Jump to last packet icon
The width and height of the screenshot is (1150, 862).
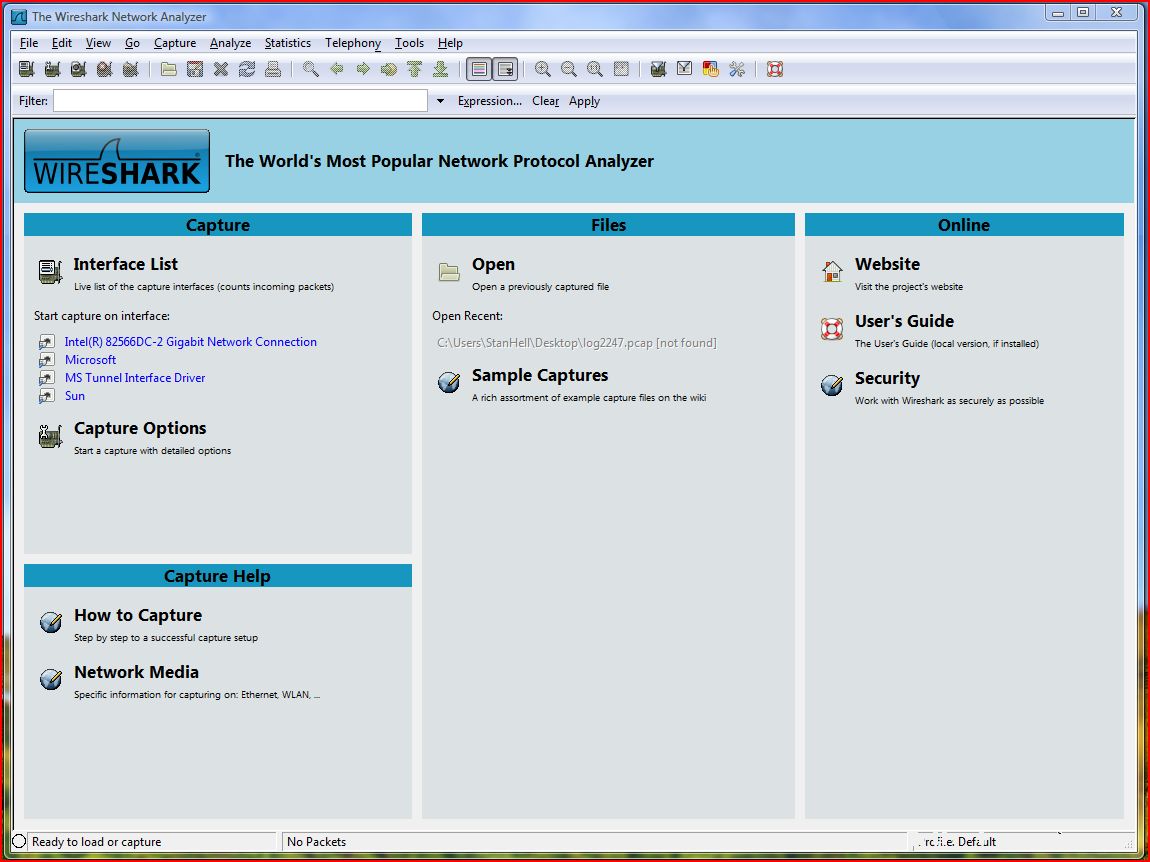[441, 69]
